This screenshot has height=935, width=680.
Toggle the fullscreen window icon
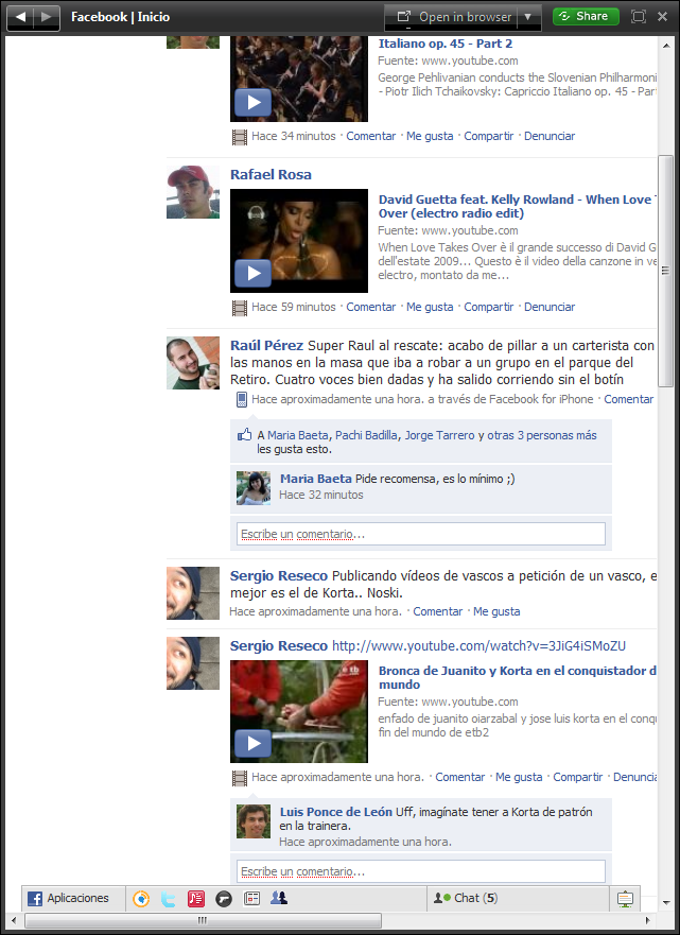(638, 17)
